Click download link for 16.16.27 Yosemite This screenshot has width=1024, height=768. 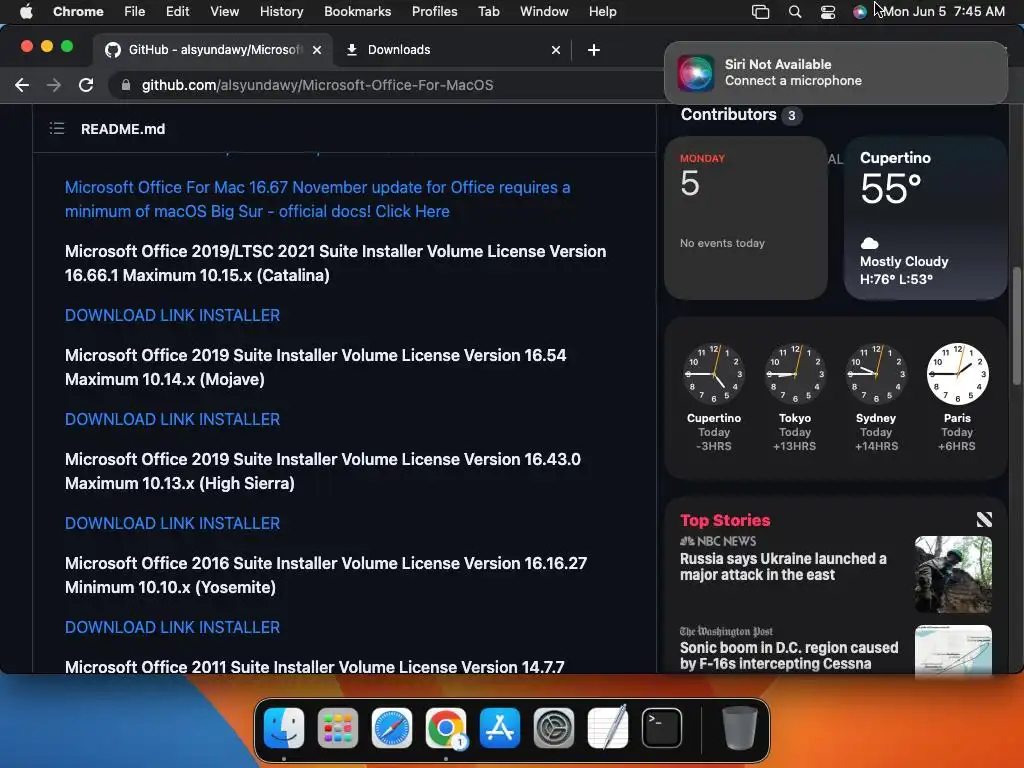click(x=172, y=627)
